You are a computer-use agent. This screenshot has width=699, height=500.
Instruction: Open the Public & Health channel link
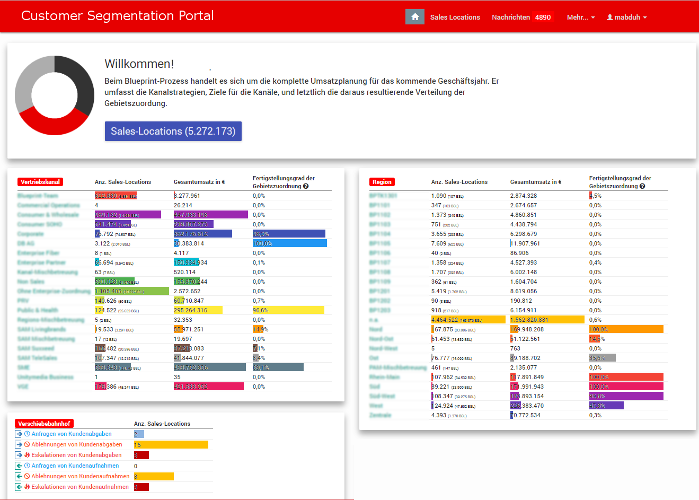coord(40,310)
